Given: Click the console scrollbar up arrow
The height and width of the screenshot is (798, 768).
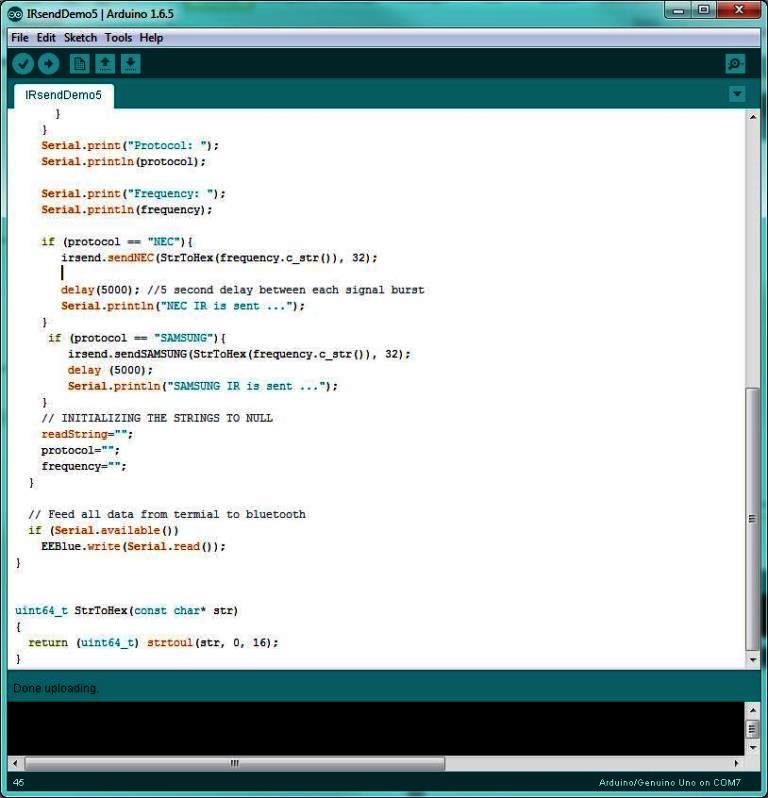Looking at the screenshot, I should pos(752,710).
